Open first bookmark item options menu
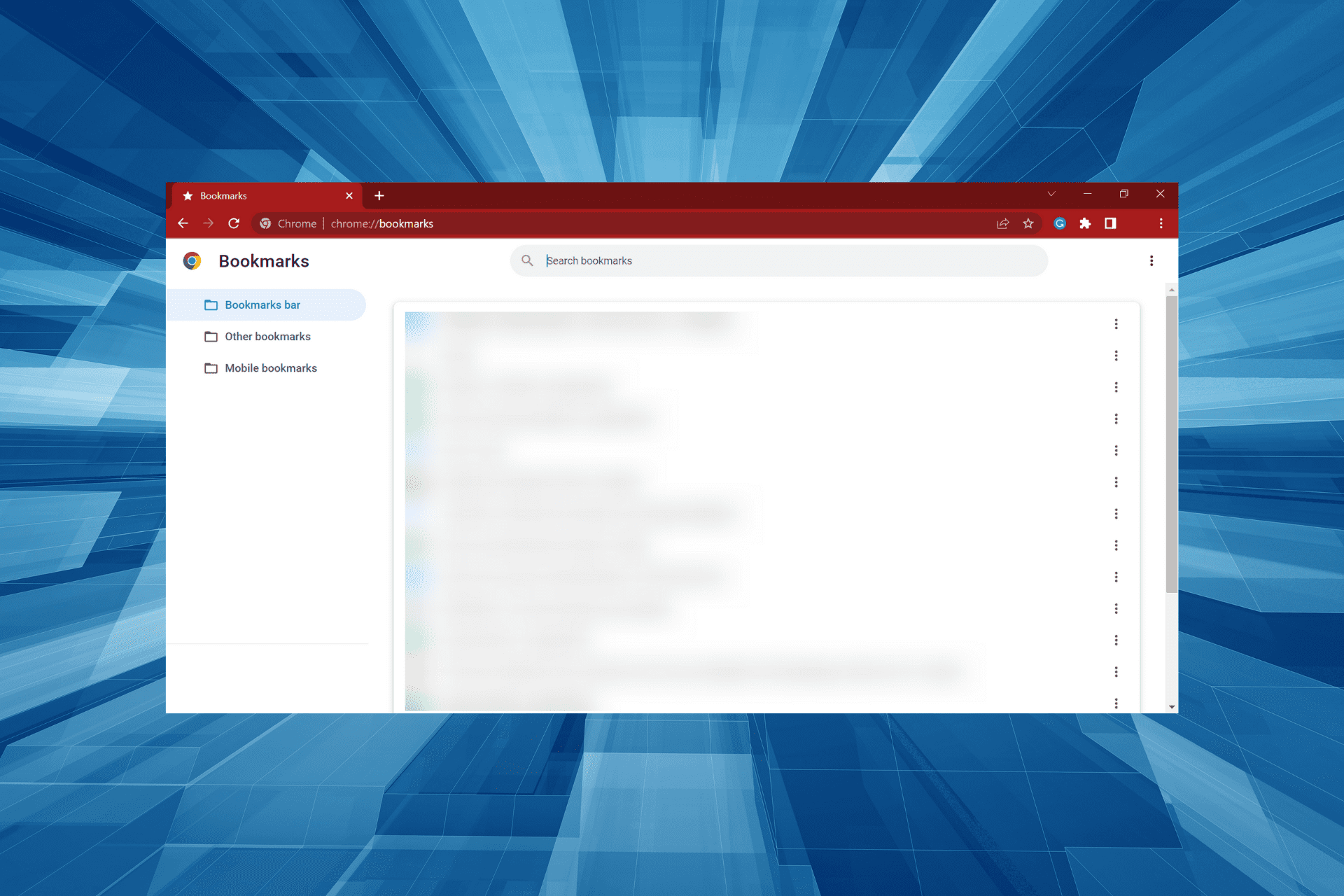This screenshot has width=1344, height=896. [x=1116, y=324]
